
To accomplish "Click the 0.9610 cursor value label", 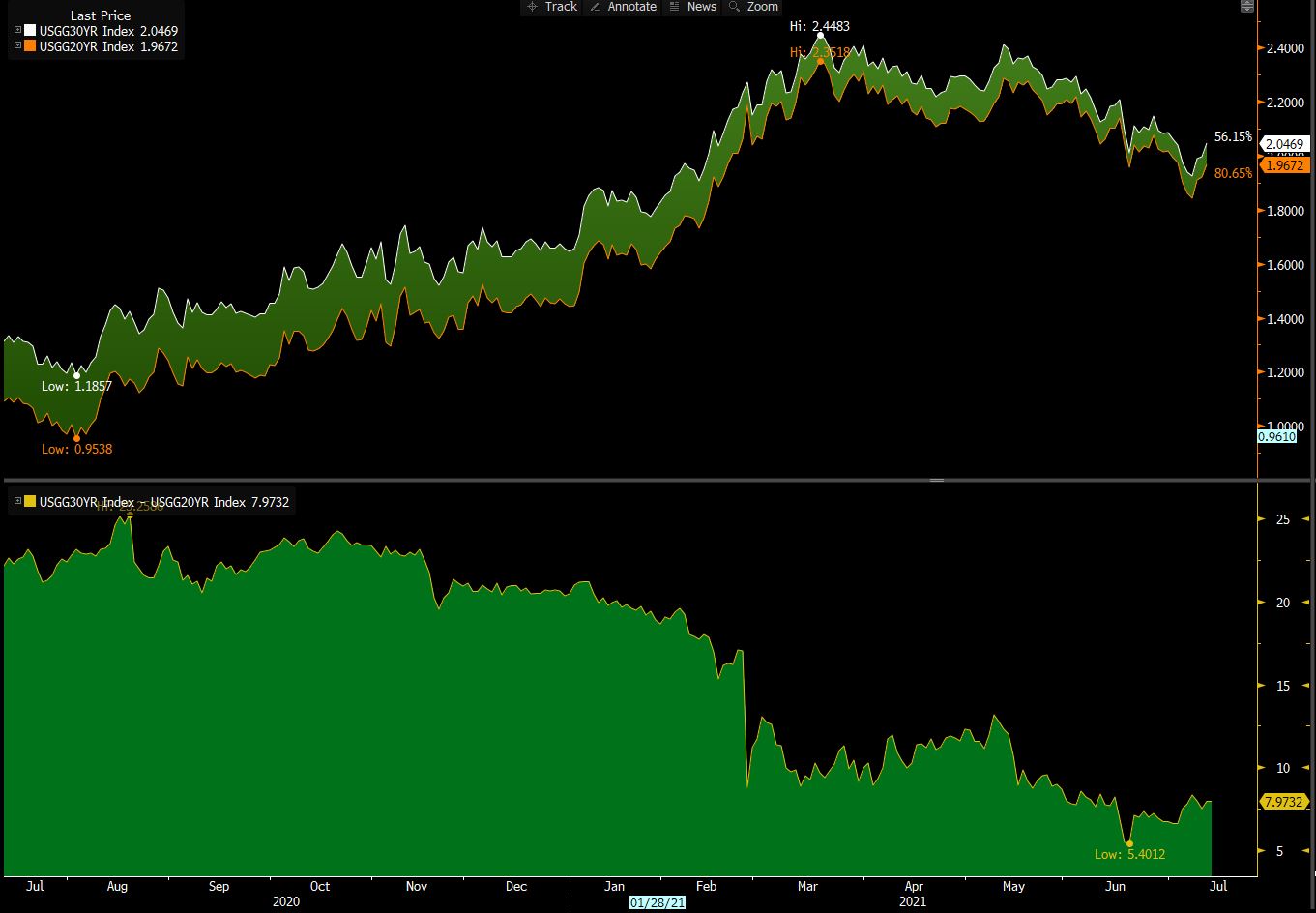I will coord(1276,437).
